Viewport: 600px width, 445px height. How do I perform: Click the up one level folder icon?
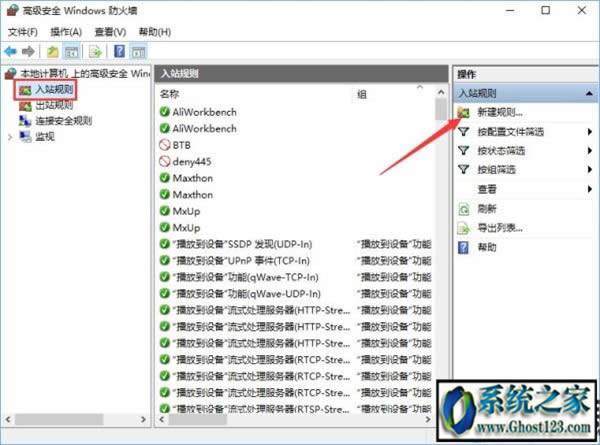52,51
